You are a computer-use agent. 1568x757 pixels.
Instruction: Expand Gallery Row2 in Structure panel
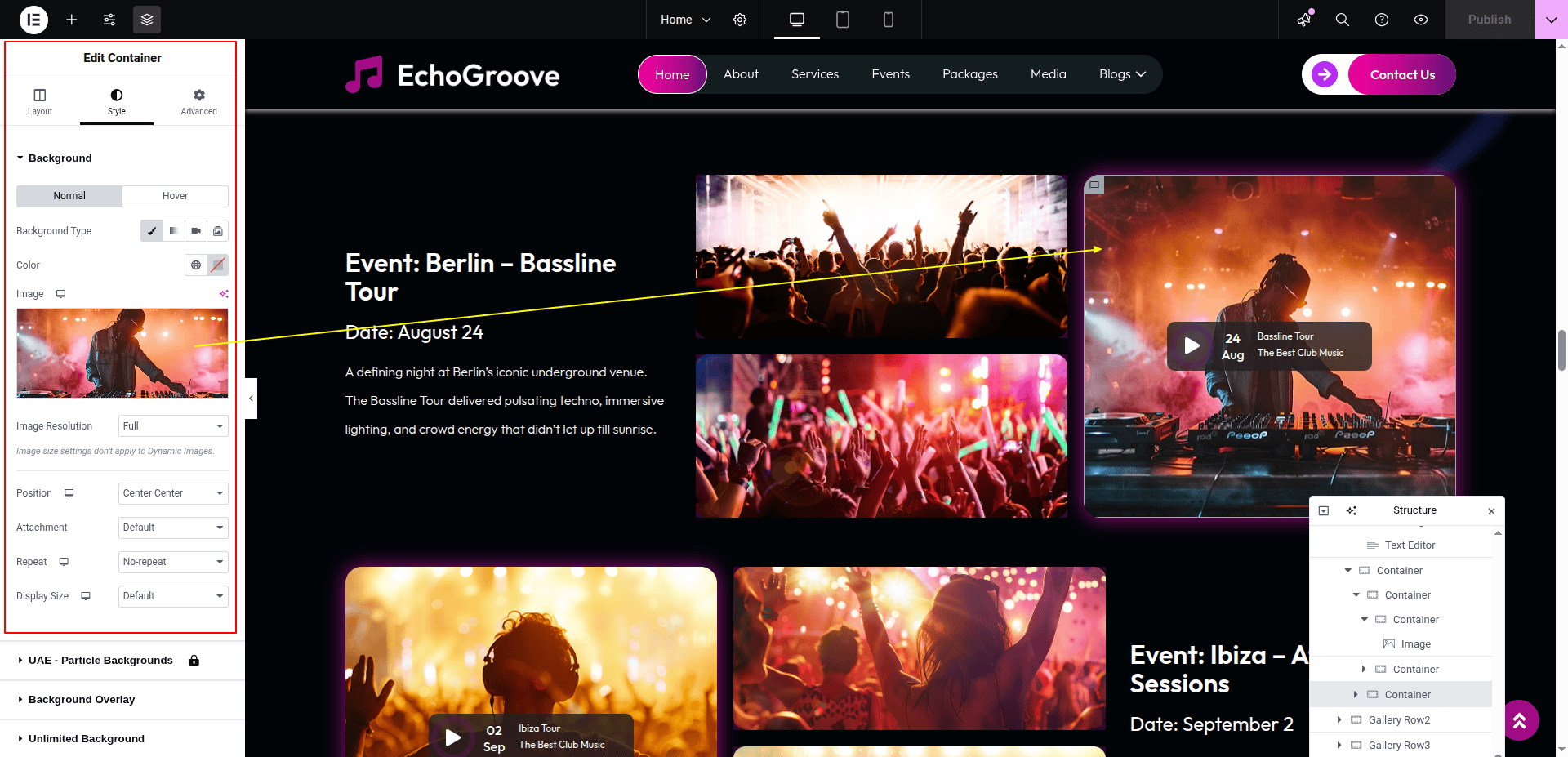1339,720
